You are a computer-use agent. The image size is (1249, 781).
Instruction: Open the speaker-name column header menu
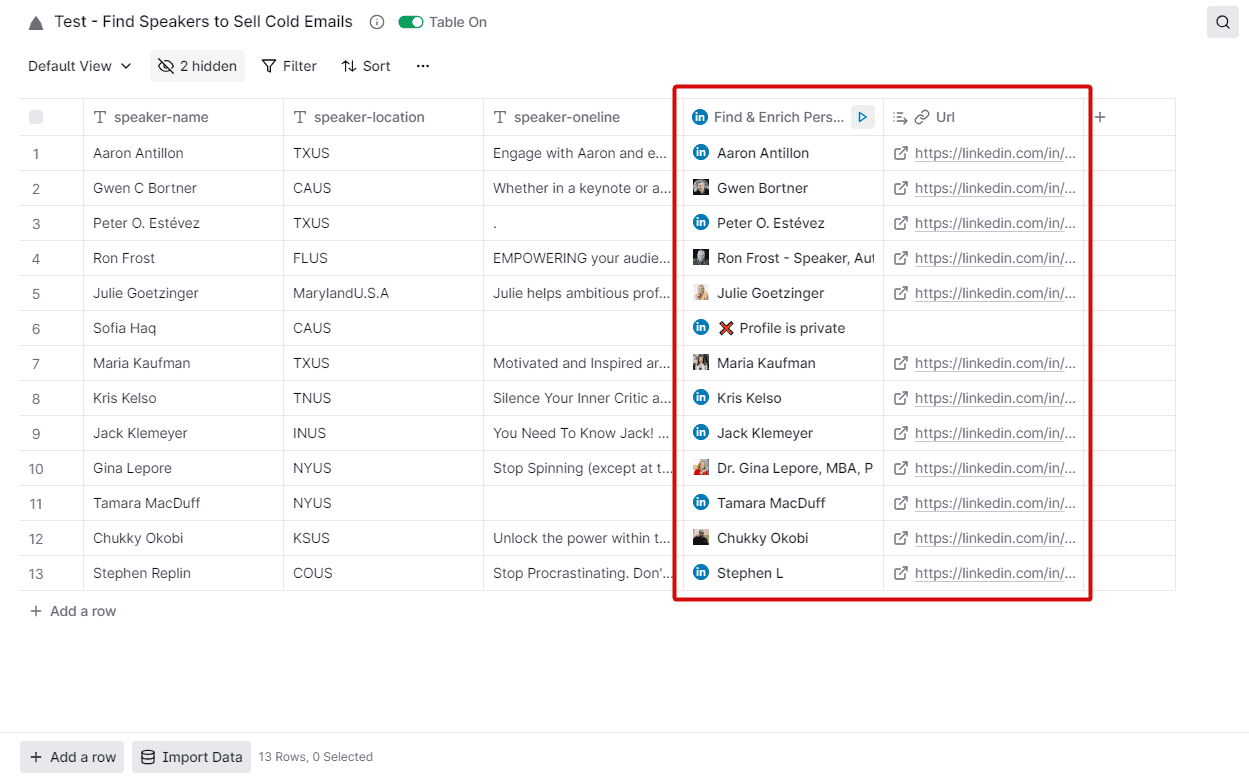pos(183,117)
